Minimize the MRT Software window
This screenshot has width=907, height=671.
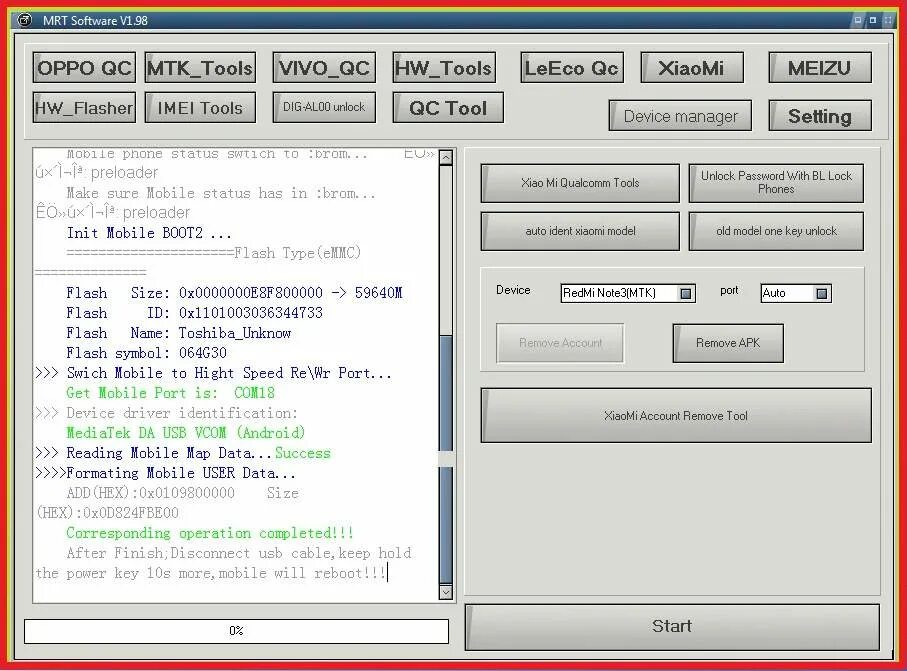[x=858, y=20]
